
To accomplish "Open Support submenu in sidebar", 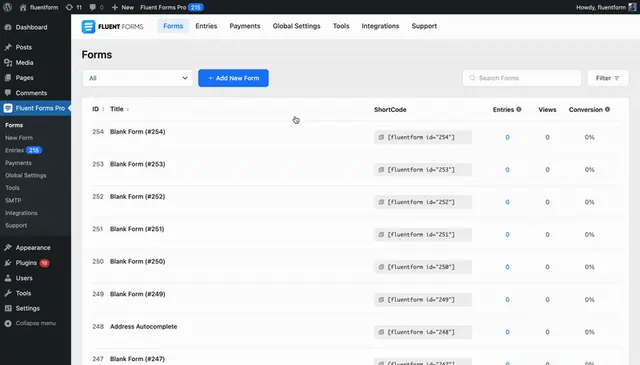I will (16, 225).
